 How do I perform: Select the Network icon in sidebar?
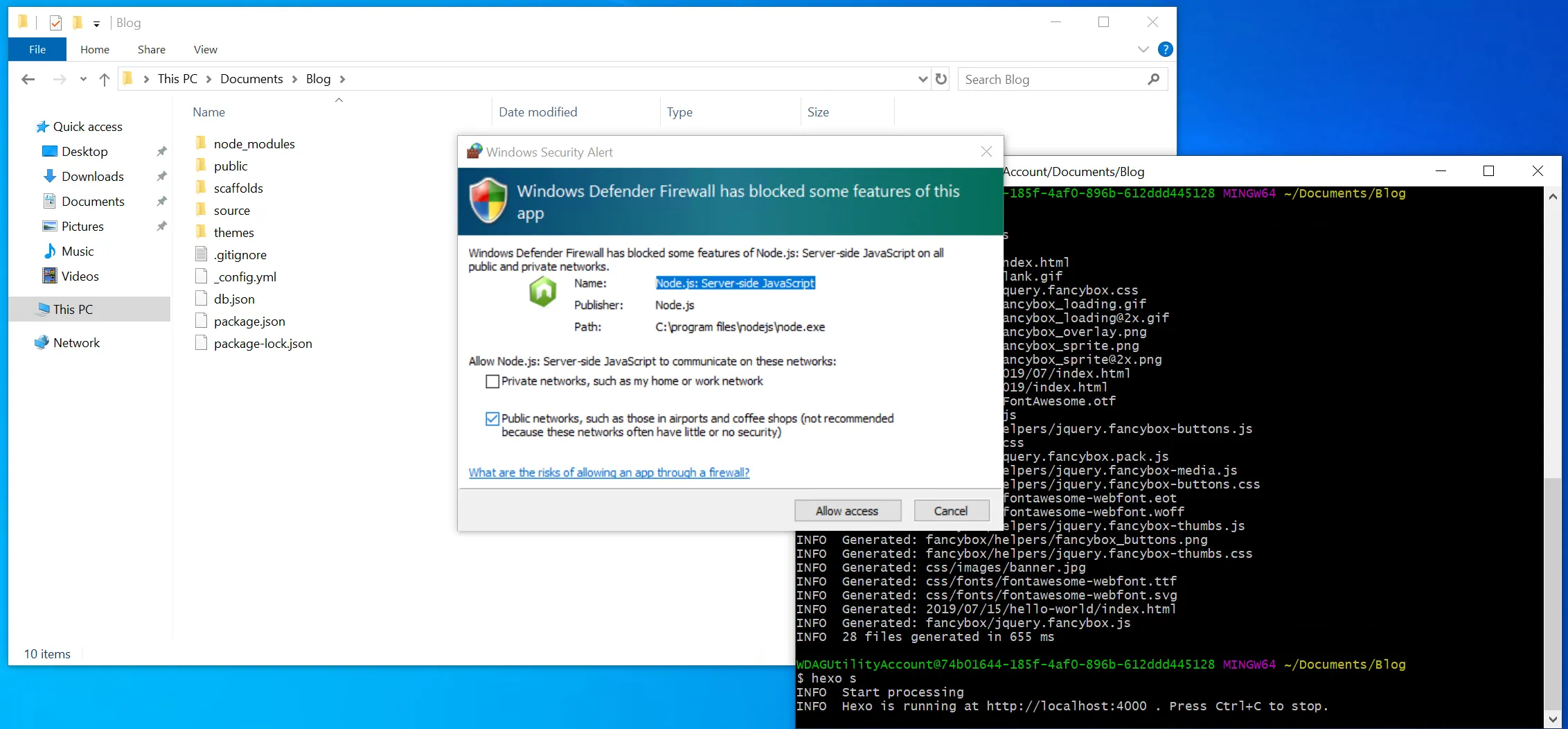[x=42, y=343]
